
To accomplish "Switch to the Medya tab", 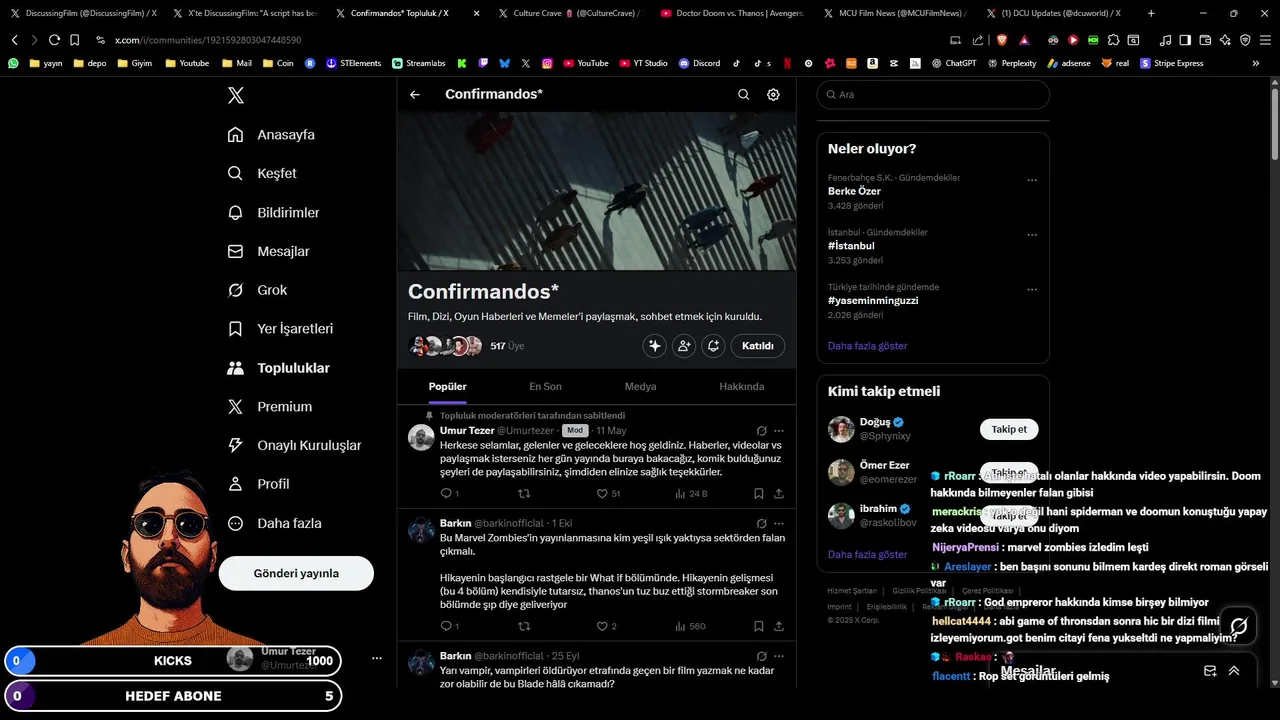I will coord(641,386).
